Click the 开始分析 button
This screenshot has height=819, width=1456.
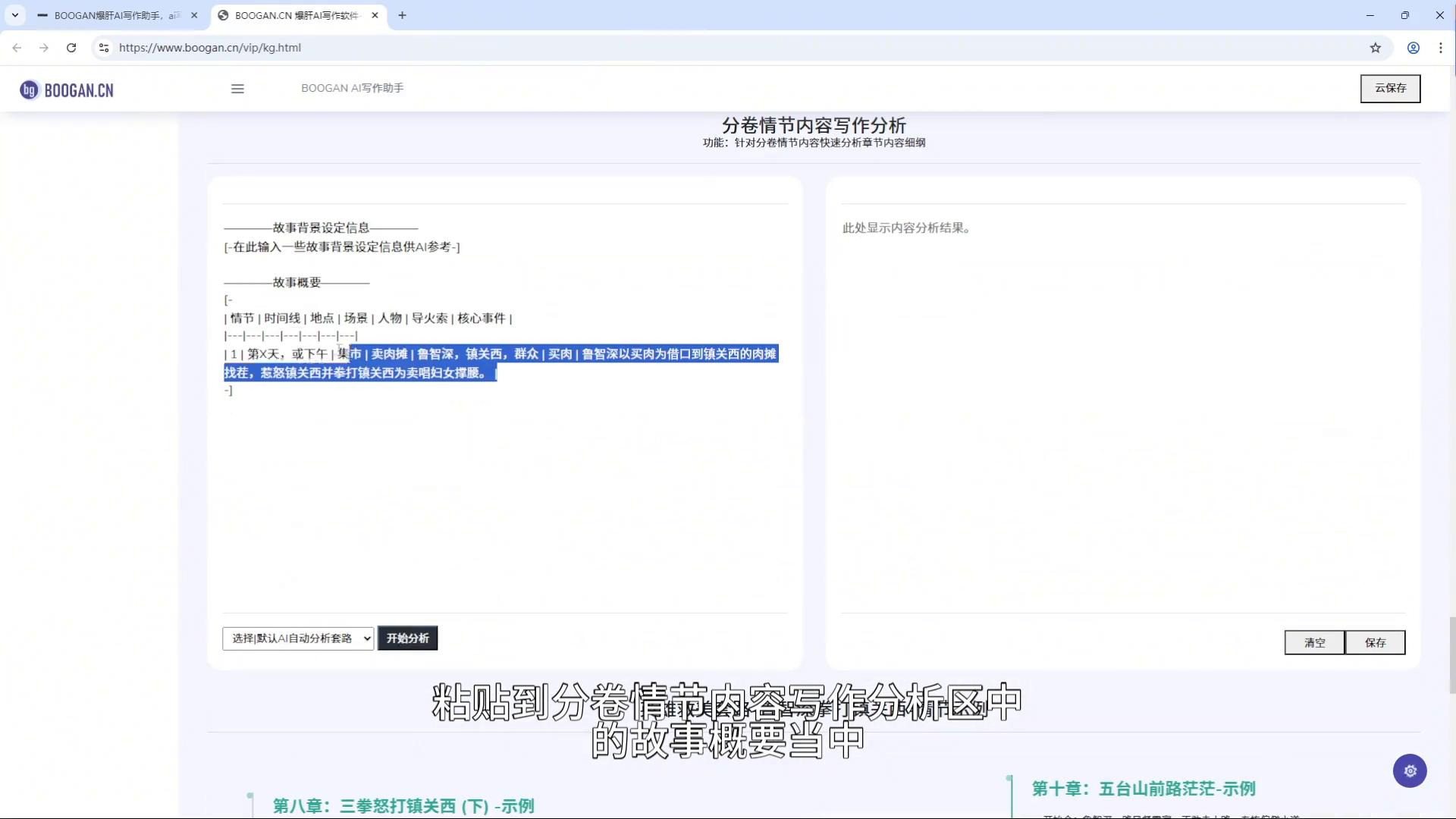pos(407,638)
